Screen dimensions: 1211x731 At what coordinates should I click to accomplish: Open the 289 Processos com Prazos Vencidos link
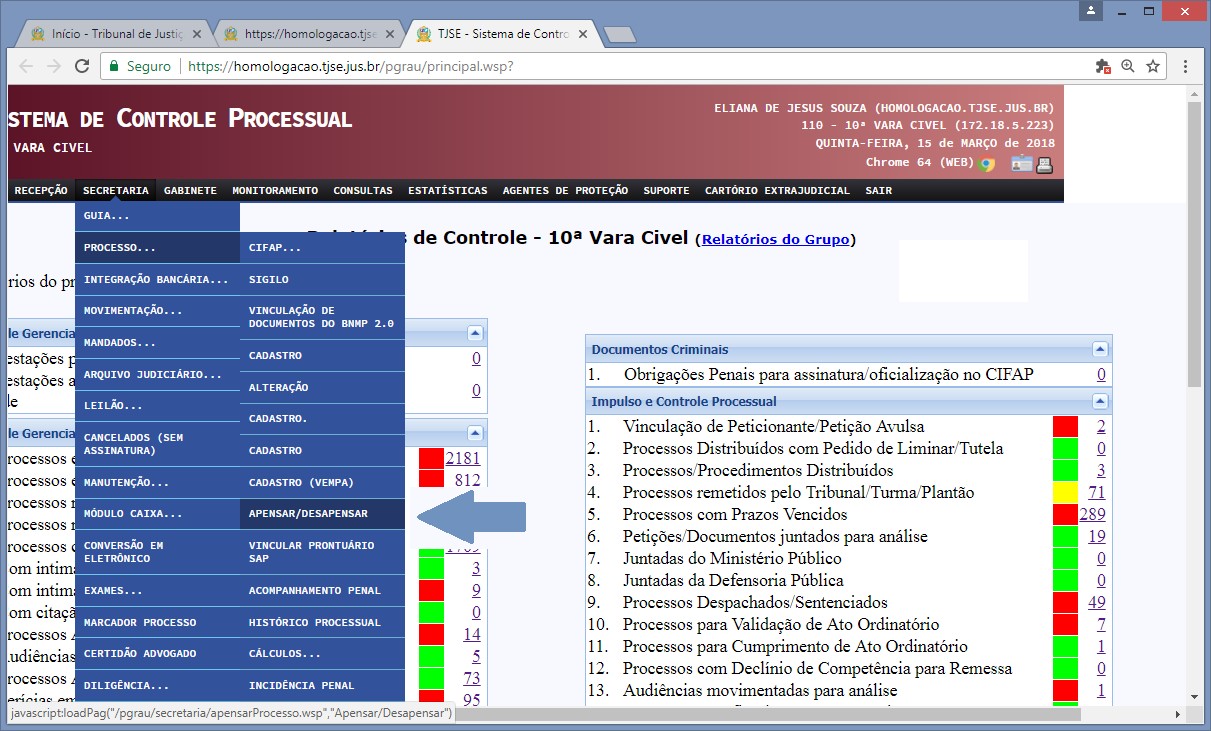tap(1092, 515)
